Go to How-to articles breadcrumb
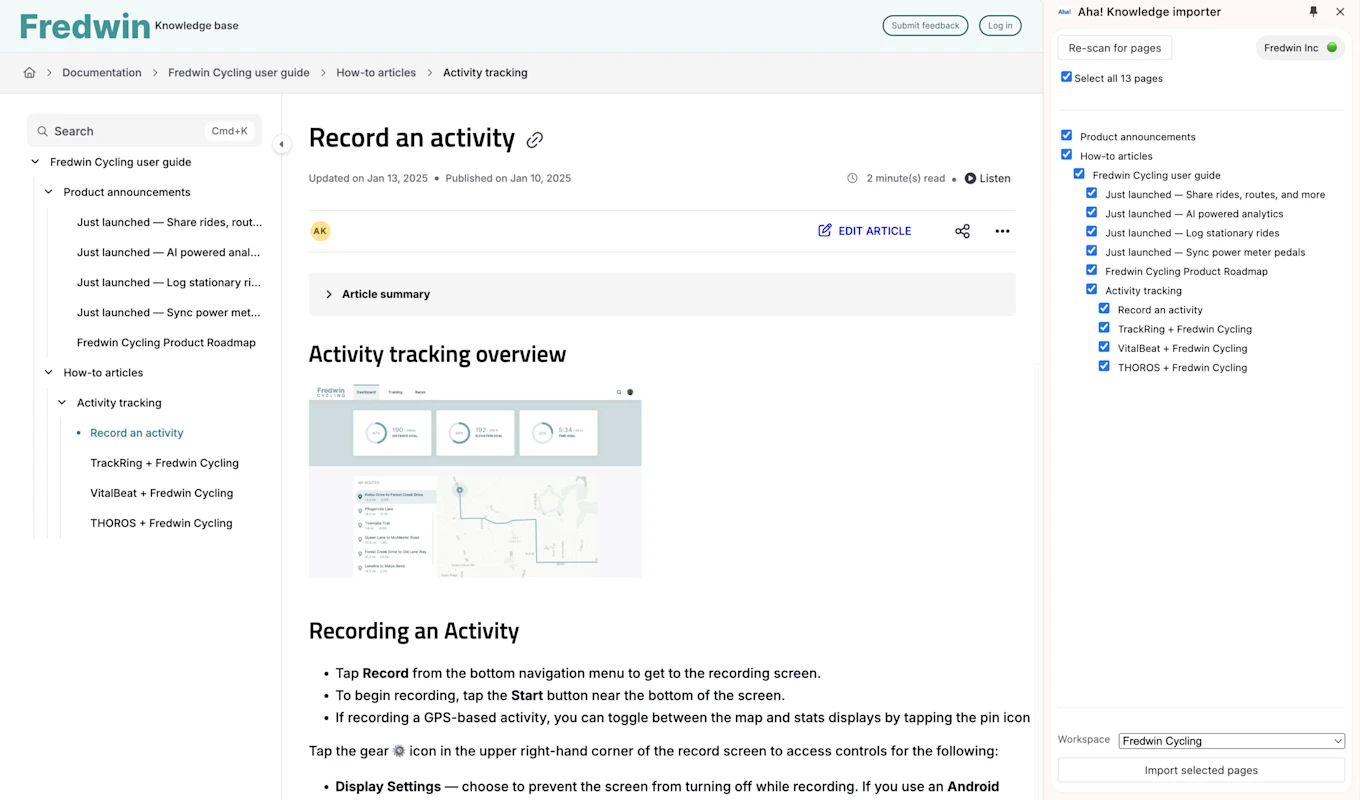The height and width of the screenshot is (800, 1360). pyautogui.click(x=376, y=72)
